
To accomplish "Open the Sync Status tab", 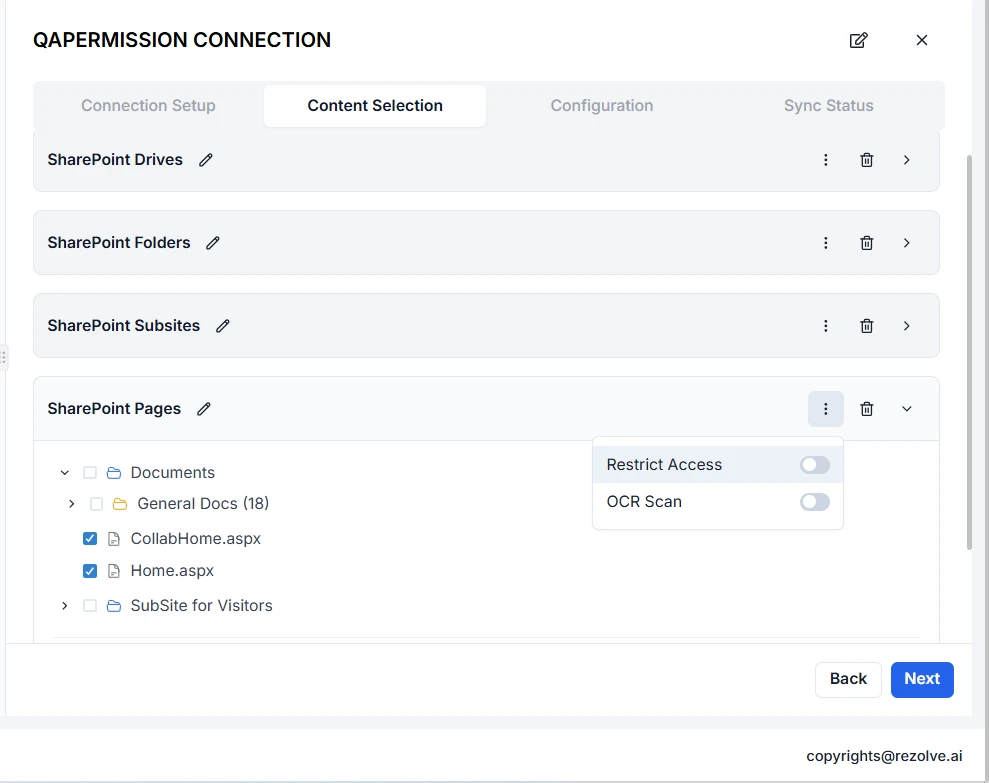I will click(x=828, y=106).
